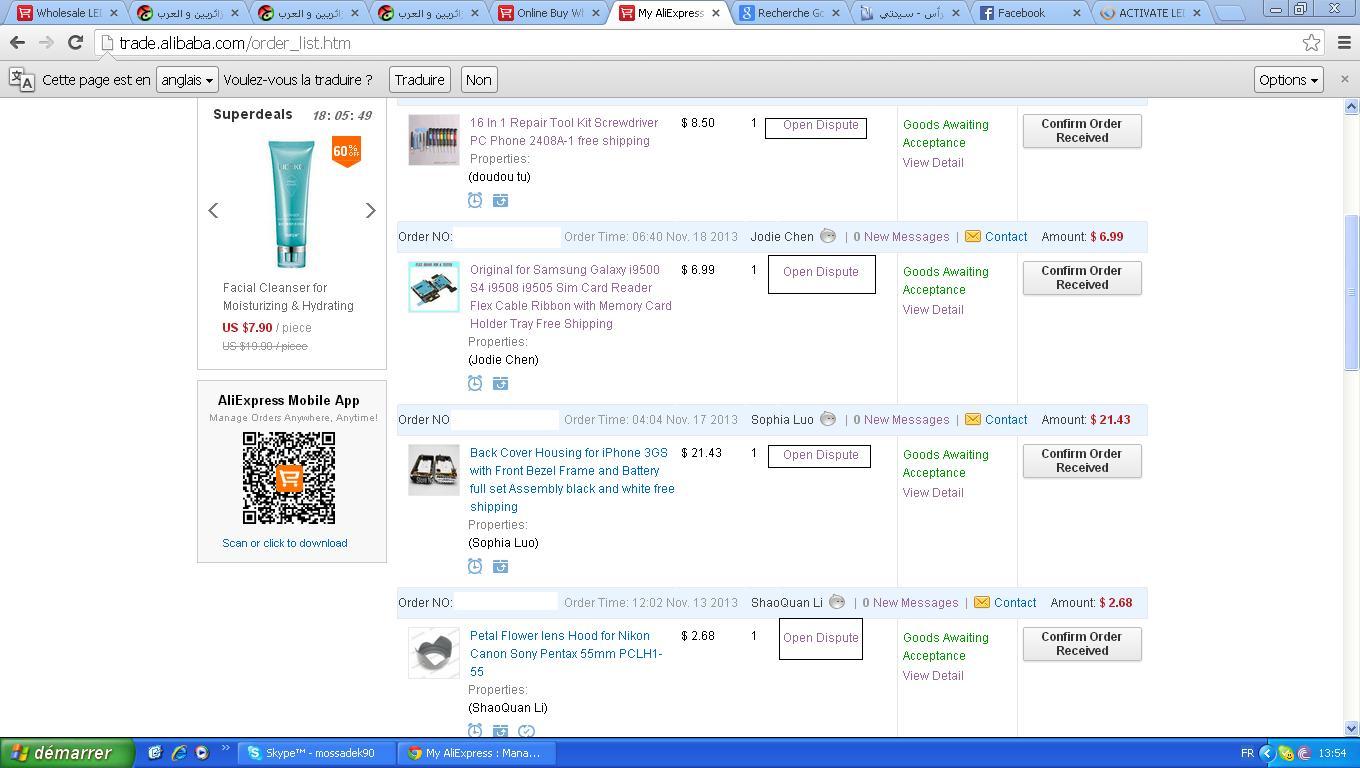Screen dimensions: 1360x768
Task: Open the Windows démarrer start button
Action: (67, 753)
